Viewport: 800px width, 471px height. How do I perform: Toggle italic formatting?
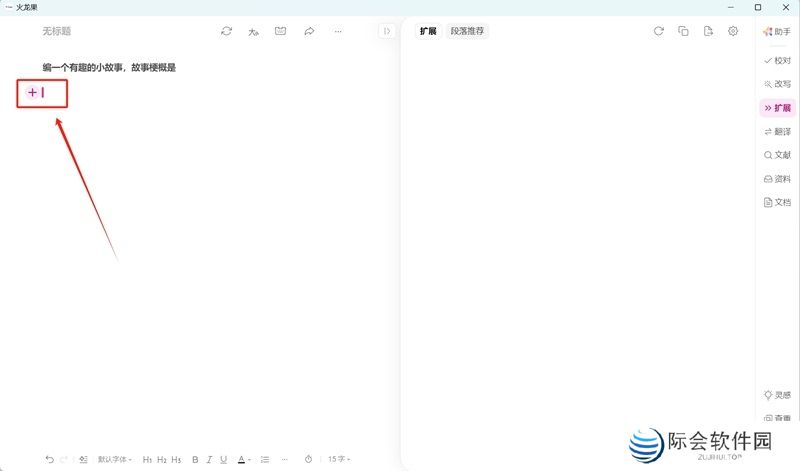coord(209,459)
